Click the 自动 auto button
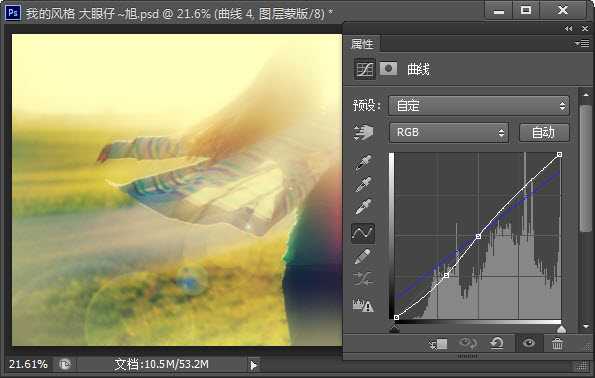The image size is (595, 378). coord(543,132)
